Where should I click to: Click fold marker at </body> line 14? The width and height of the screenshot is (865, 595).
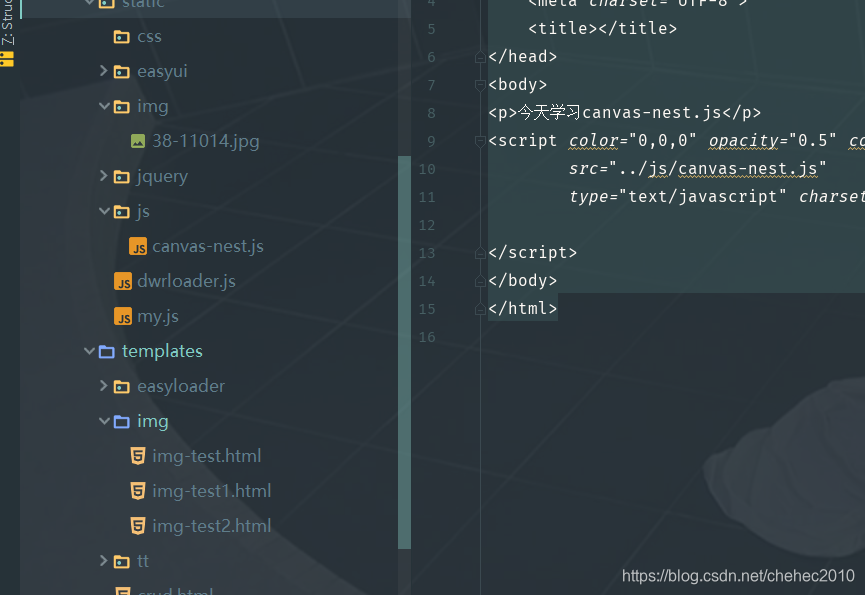click(480, 281)
